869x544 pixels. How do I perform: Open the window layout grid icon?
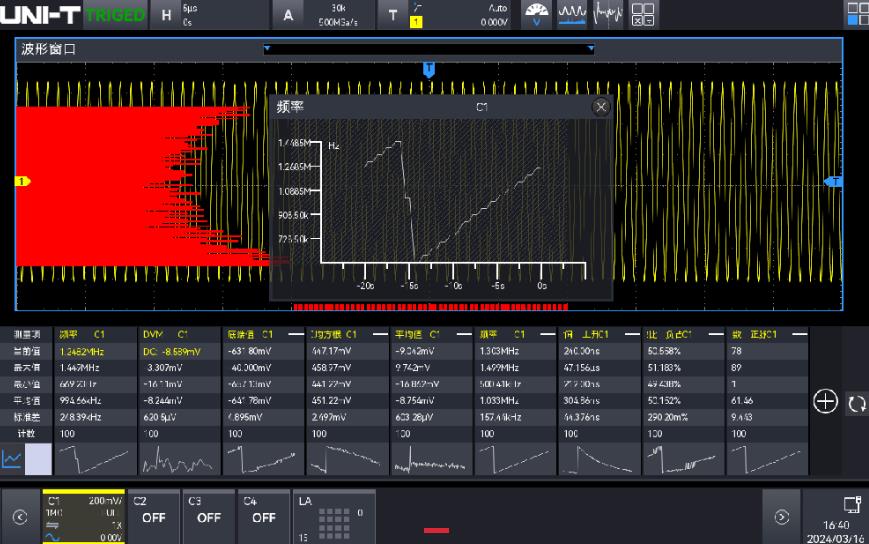click(x=857, y=13)
